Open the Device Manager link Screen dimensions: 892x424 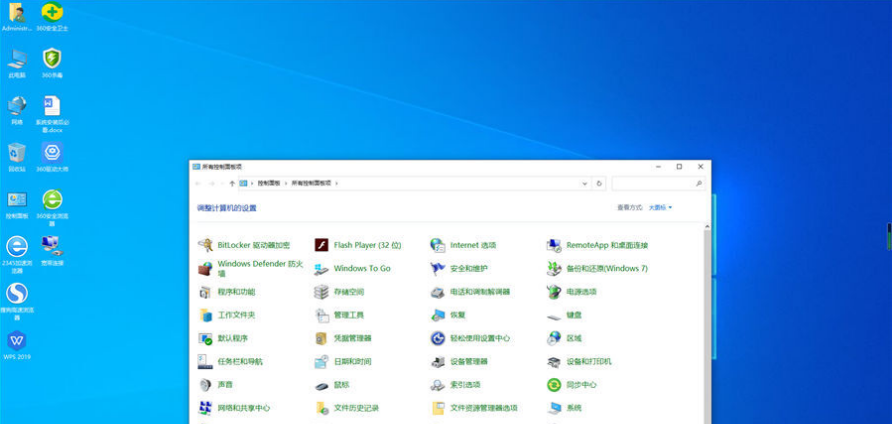click(468, 362)
